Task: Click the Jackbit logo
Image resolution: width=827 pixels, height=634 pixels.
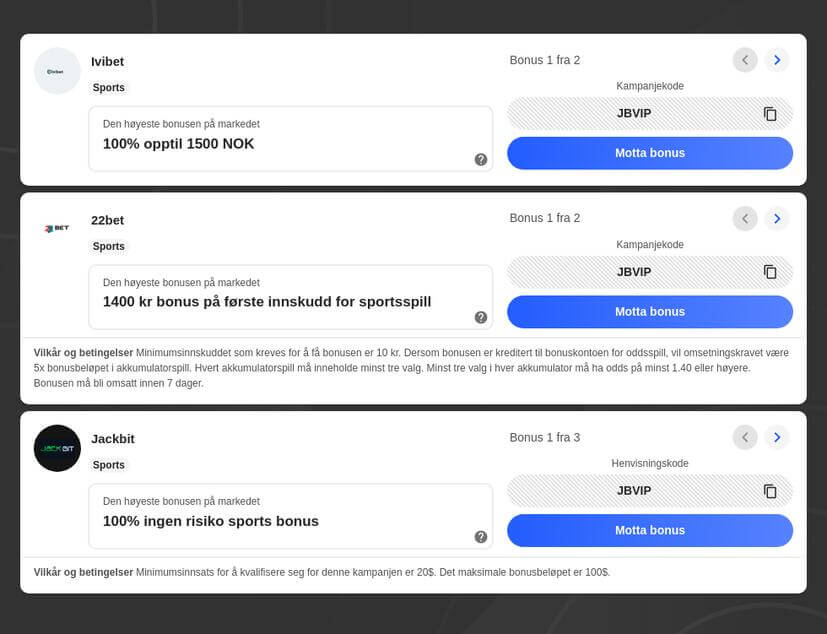Action: pyautogui.click(x=57, y=449)
